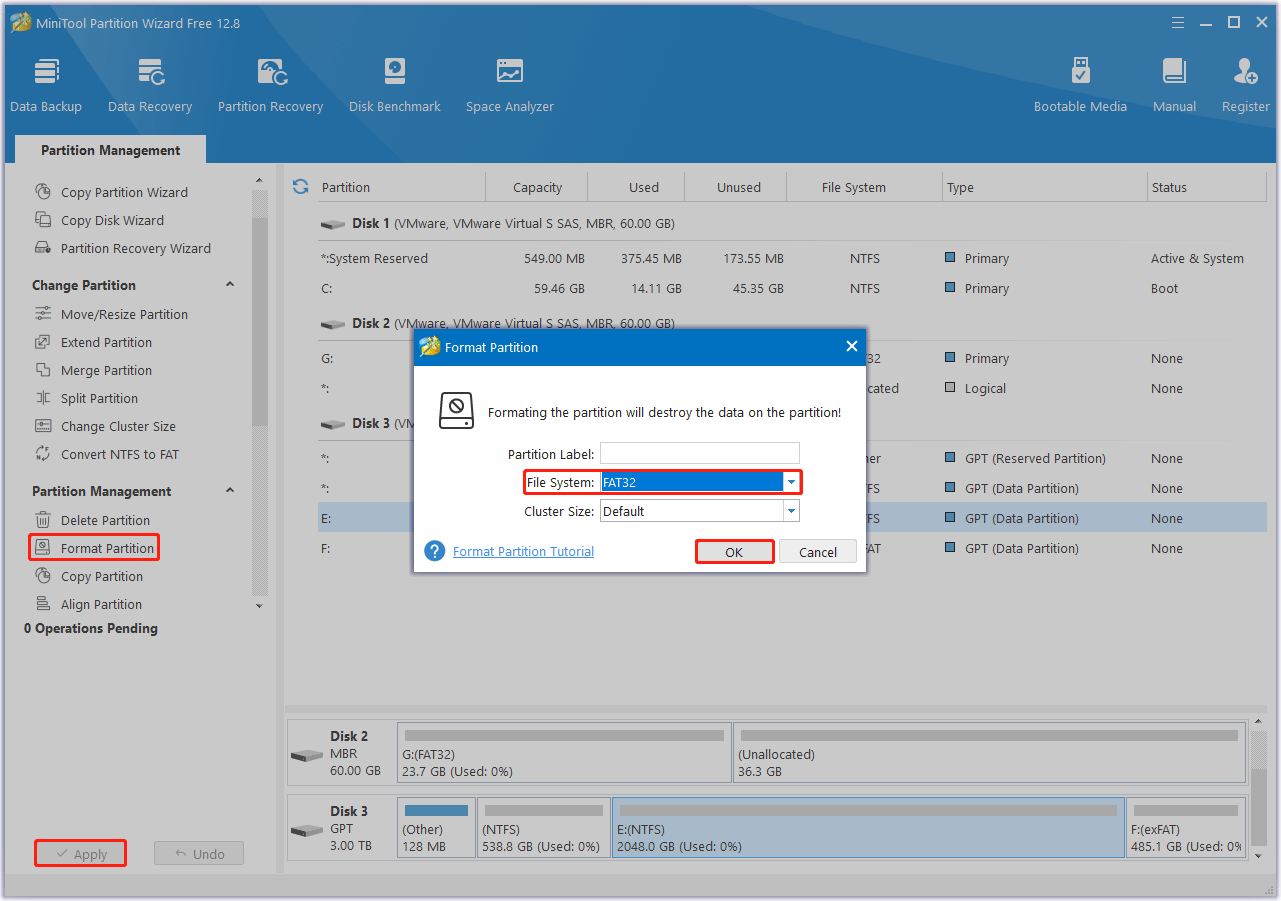1281x901 pixels.
Task: Select the Disk 1 header row
Action: click(x=792, y=224)
